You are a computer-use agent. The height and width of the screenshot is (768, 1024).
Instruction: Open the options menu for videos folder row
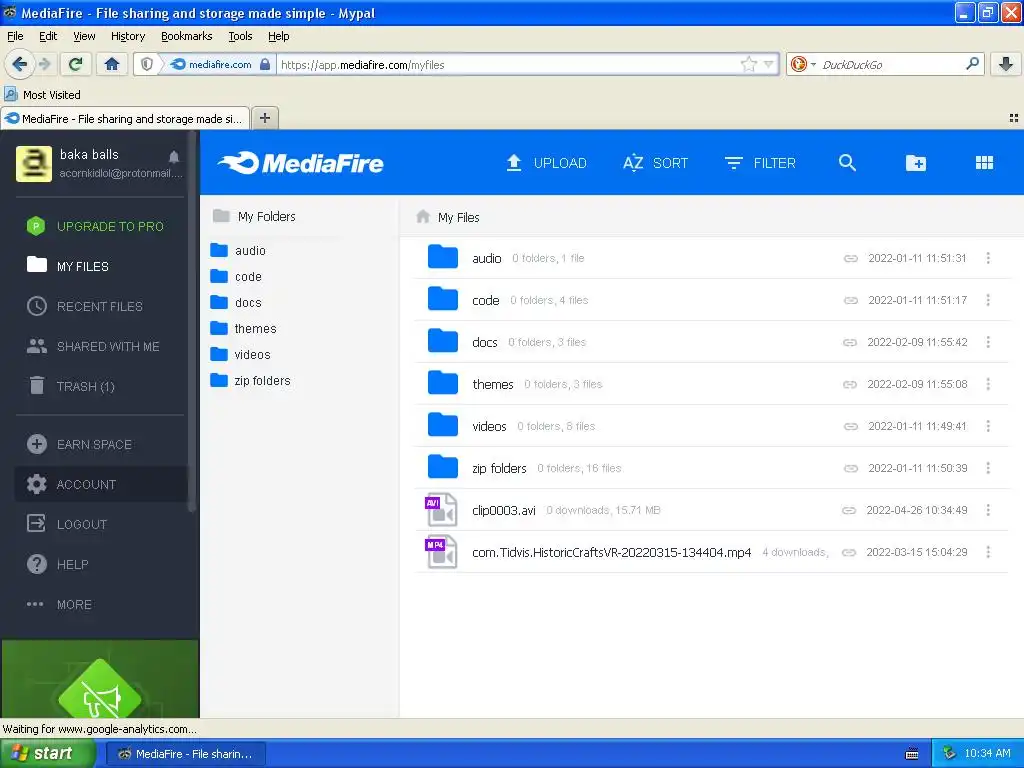point(988,426)
